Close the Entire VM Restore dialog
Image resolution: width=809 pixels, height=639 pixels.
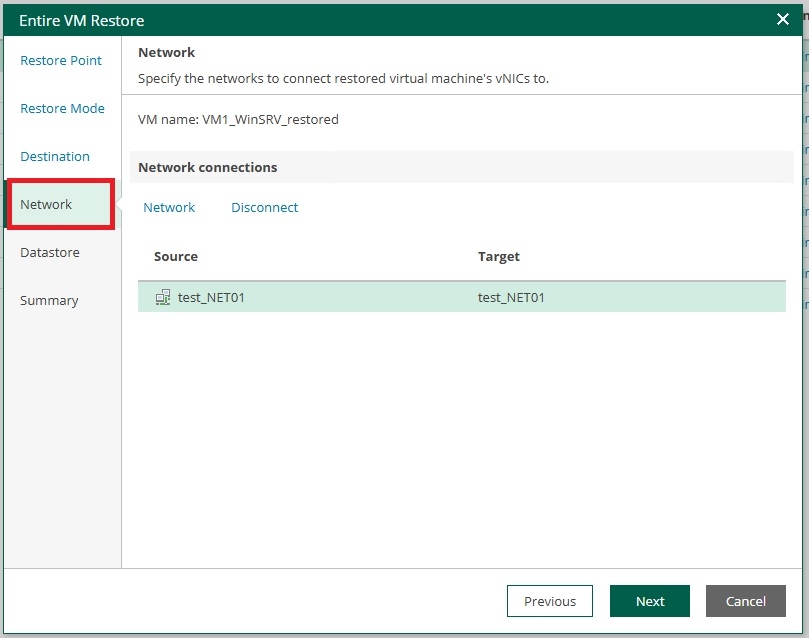click(782, 20)
